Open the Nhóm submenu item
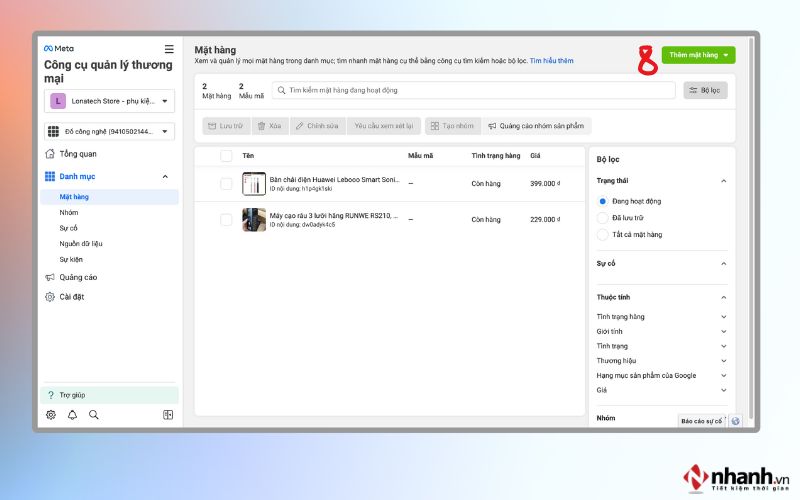800x500 pixels. coord(68,212)
